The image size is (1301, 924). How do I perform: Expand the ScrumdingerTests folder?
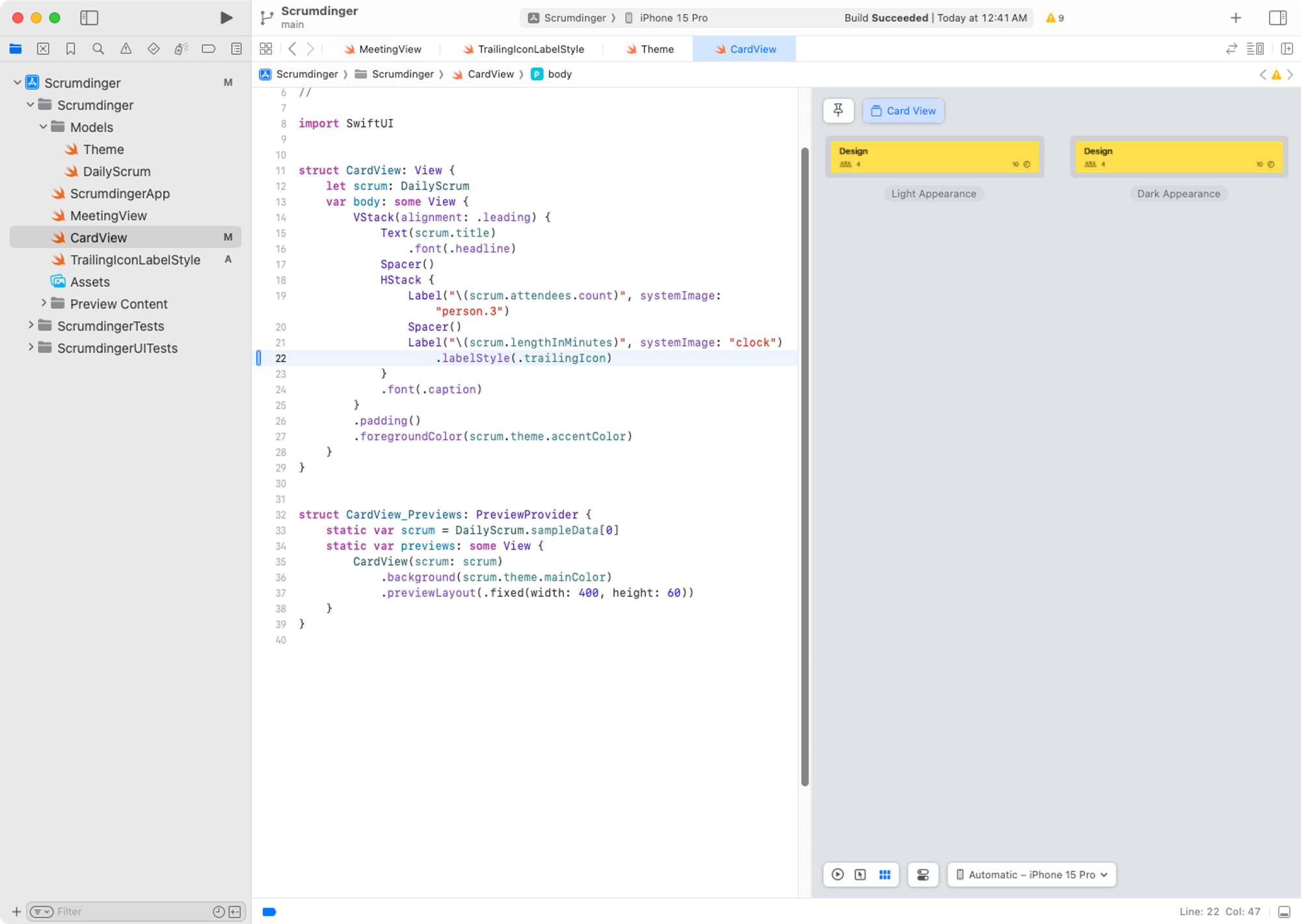tap(31, 325)
